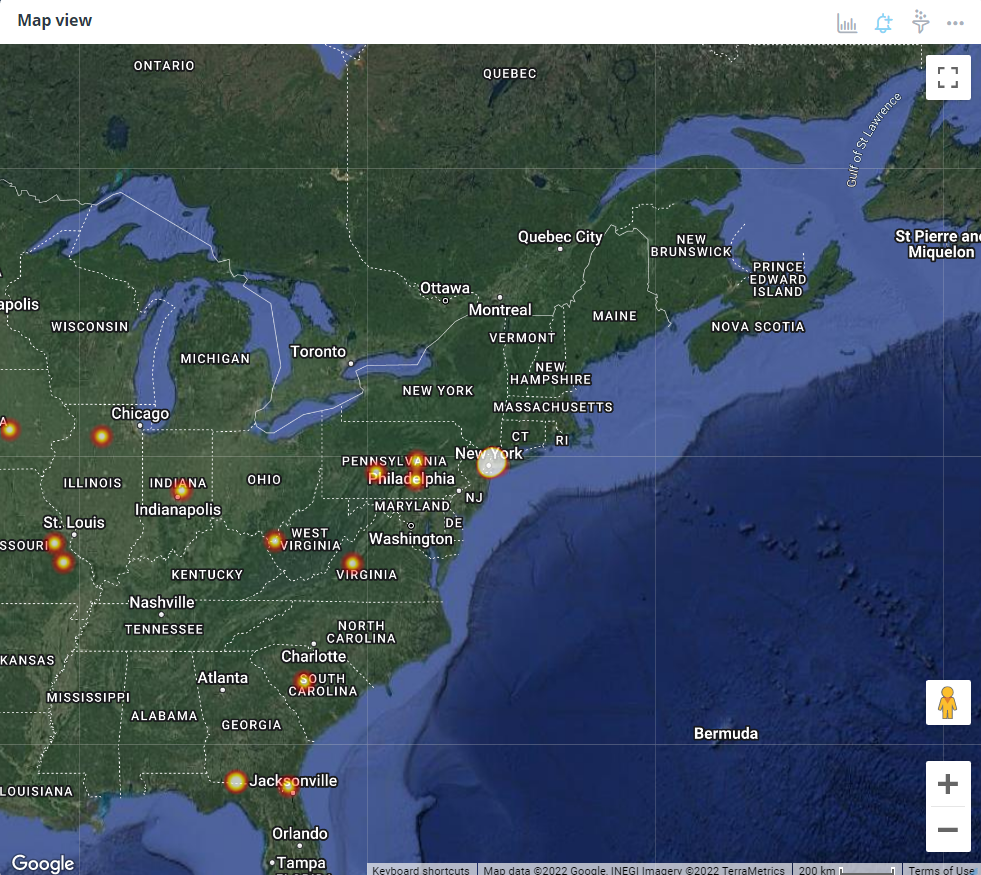Select the heatmap point at Indianapolis
This screenshot has height=875, width=981.
(x=181, y=490)
